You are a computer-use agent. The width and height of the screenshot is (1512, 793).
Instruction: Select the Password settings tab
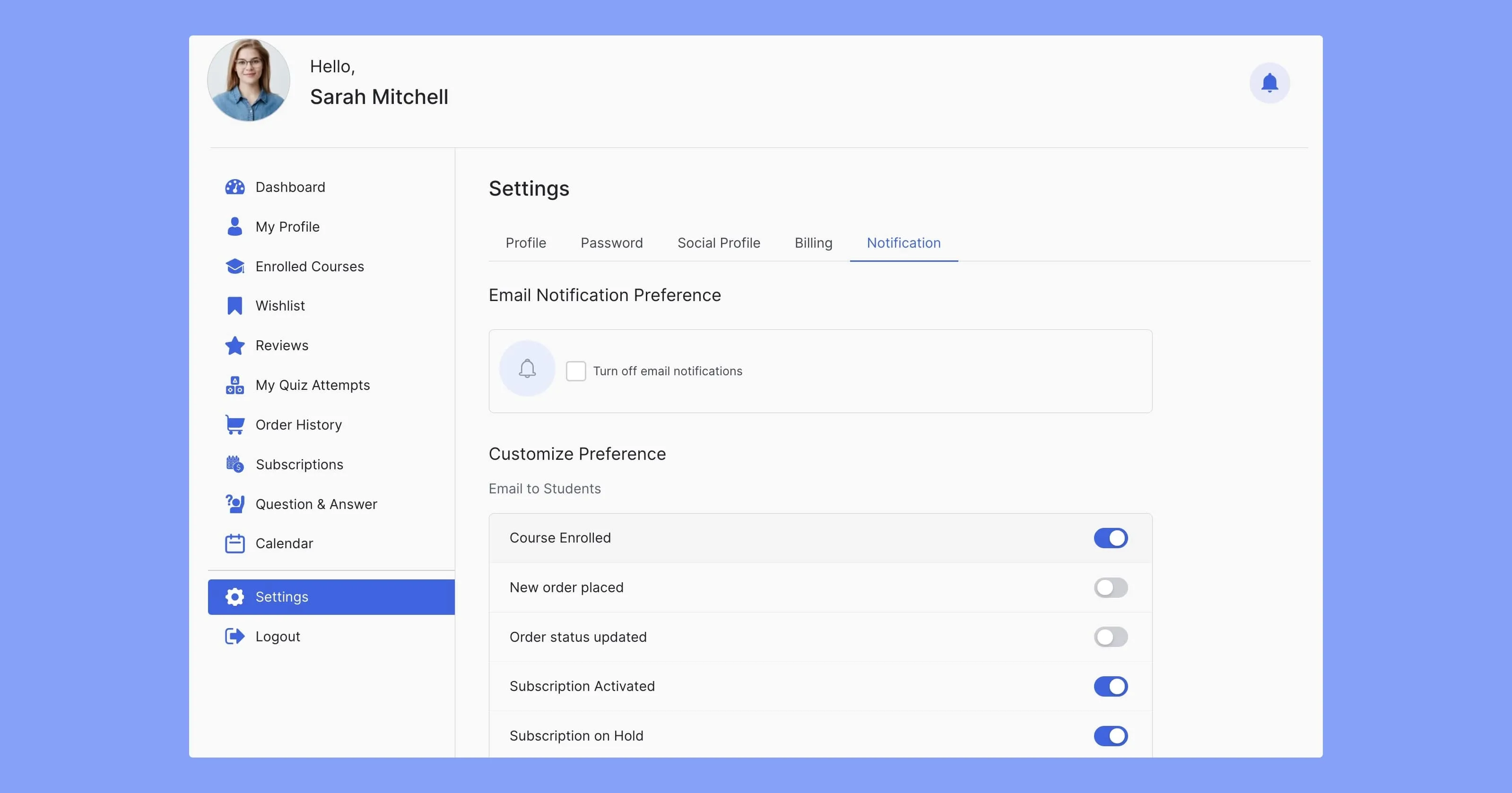611,242
